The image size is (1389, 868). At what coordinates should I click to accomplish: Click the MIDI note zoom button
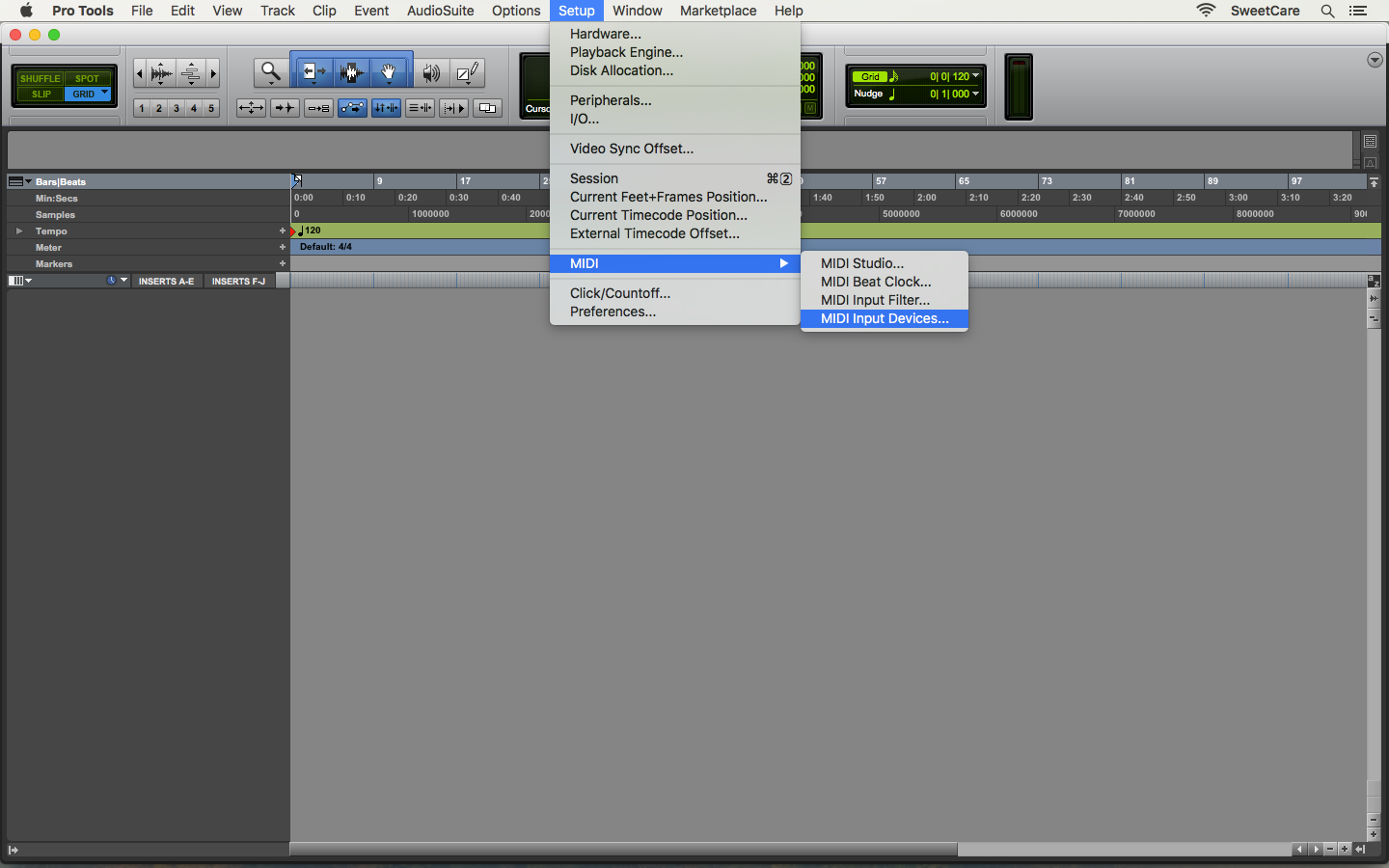pyautogui.click(x=191, y=73)
